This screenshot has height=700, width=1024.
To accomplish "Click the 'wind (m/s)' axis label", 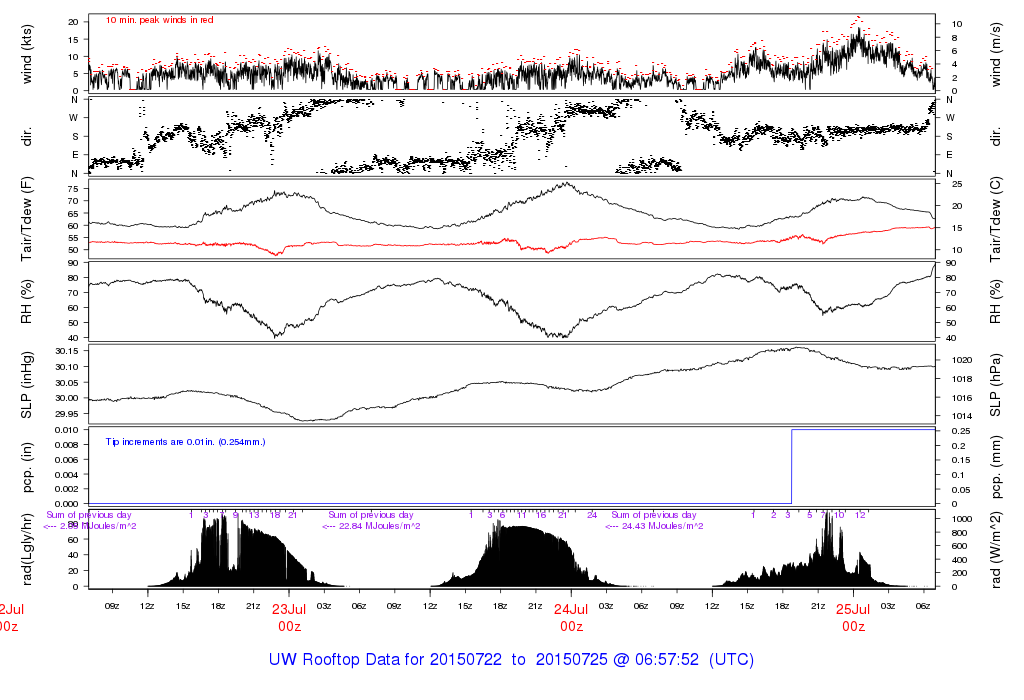I will (995, 55).
